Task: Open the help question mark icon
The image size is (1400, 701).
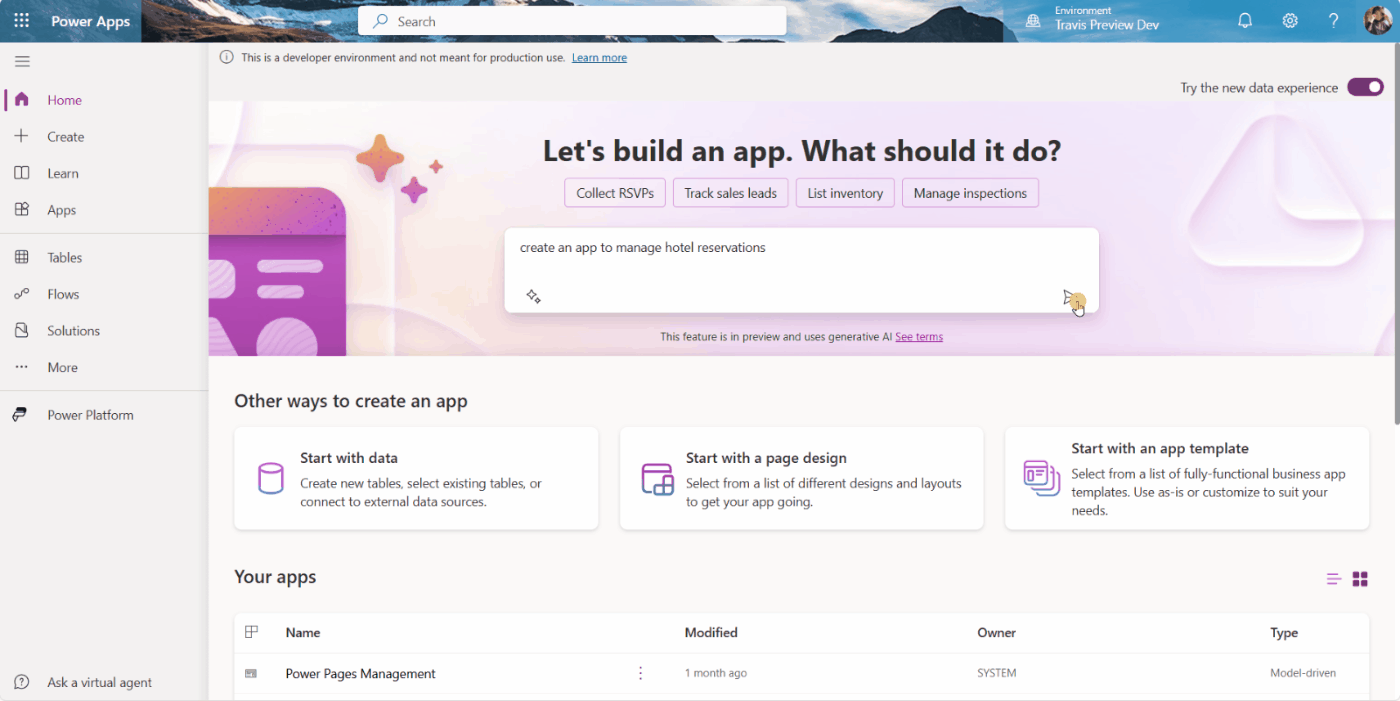Action: point(1333,20)
